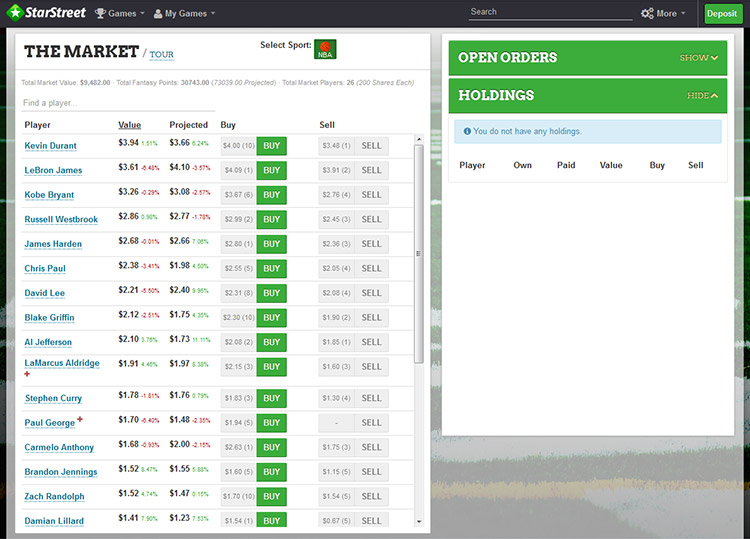Click the scrollbar up arrow in market list
The height and width of the screenshot is (539, 750).
(419, 139)
